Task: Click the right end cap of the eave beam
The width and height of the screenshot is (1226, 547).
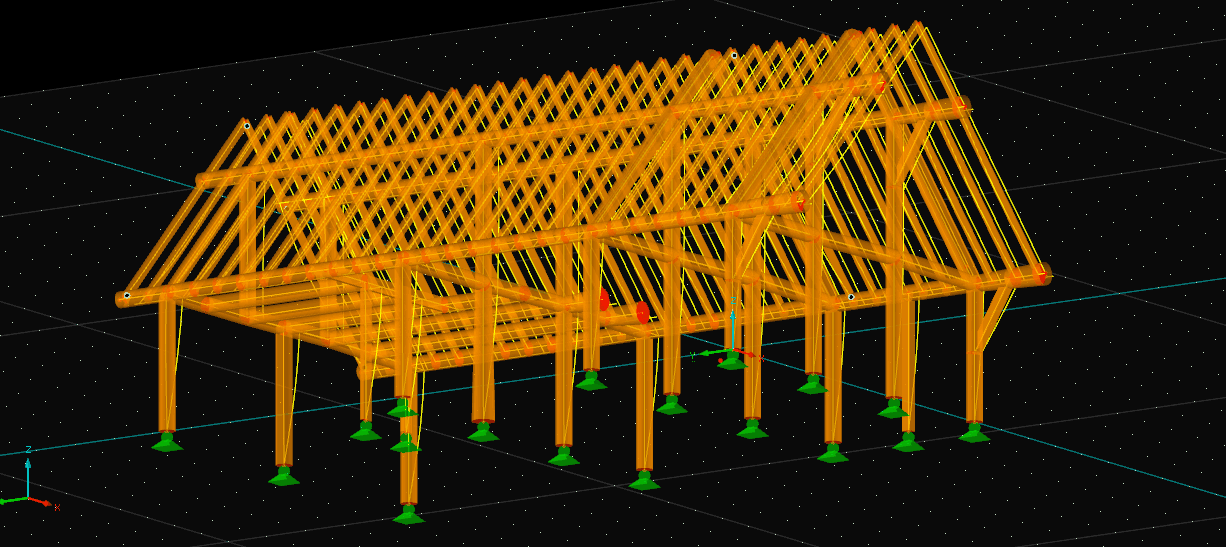Action: (1043, 274)
